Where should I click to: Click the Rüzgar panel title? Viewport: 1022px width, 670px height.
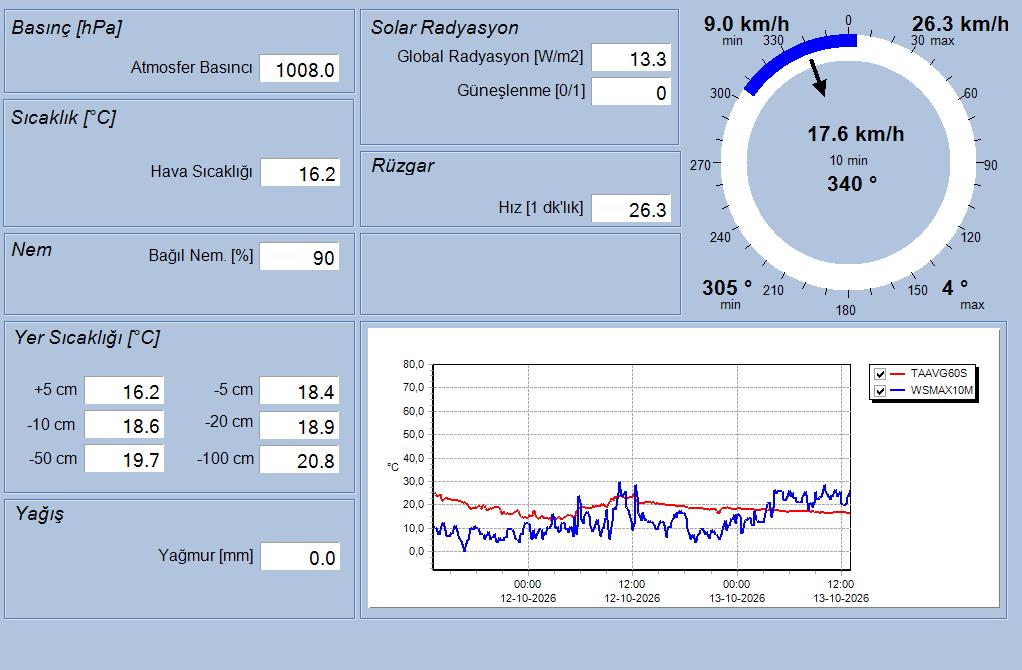[x=403, y=166]
